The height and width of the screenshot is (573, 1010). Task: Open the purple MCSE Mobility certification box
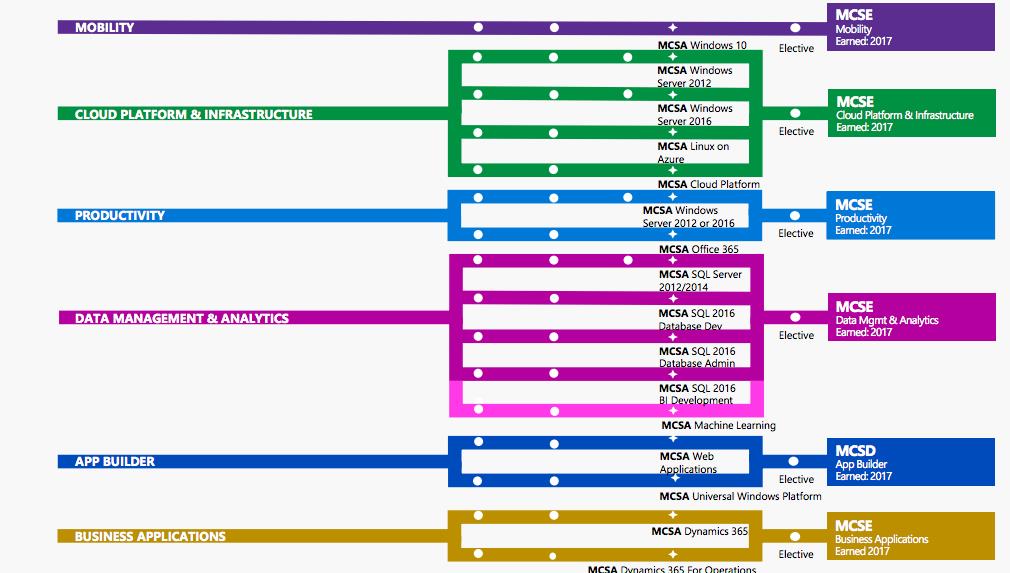911,27
